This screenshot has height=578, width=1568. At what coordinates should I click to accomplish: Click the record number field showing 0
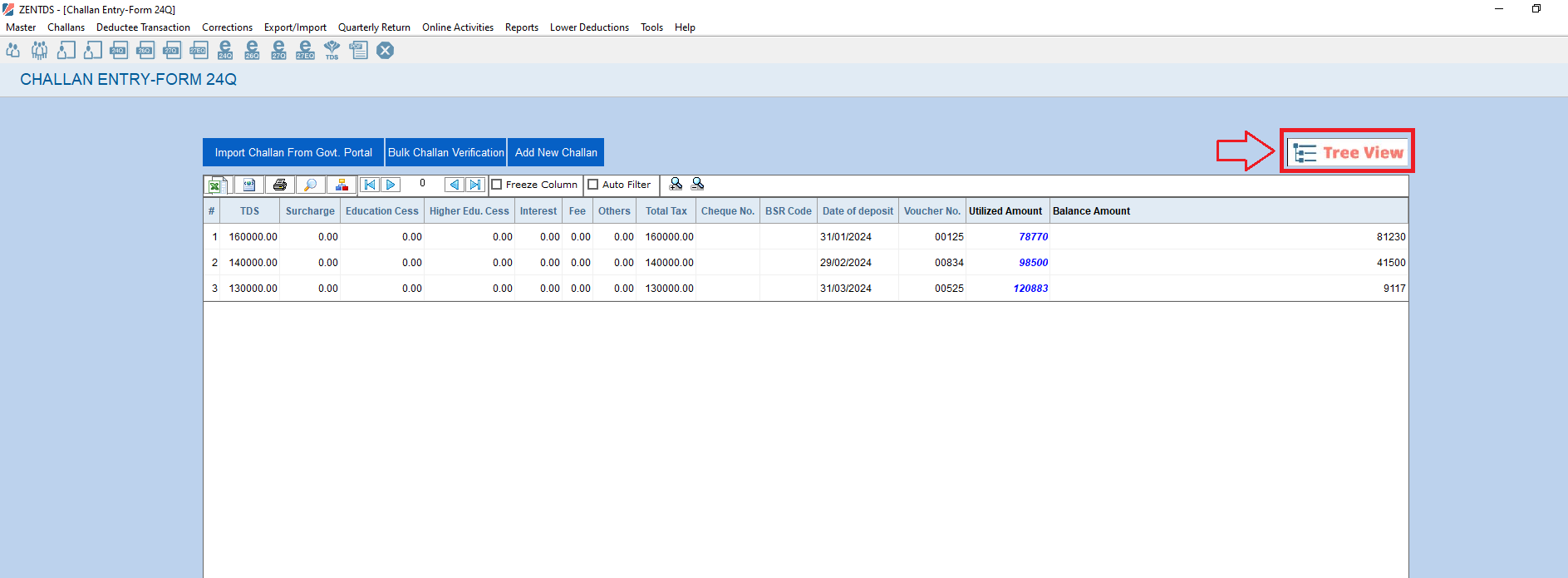[x=422, y=184]
